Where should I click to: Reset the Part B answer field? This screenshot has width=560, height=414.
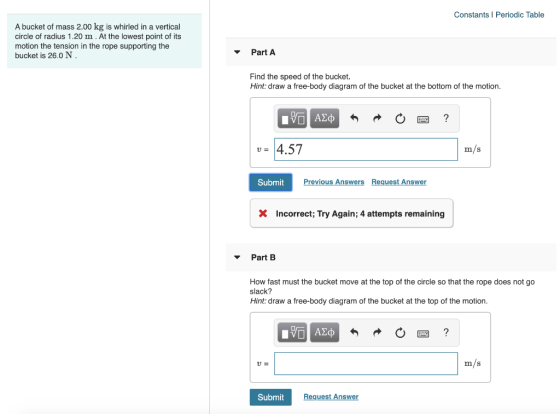400,333
